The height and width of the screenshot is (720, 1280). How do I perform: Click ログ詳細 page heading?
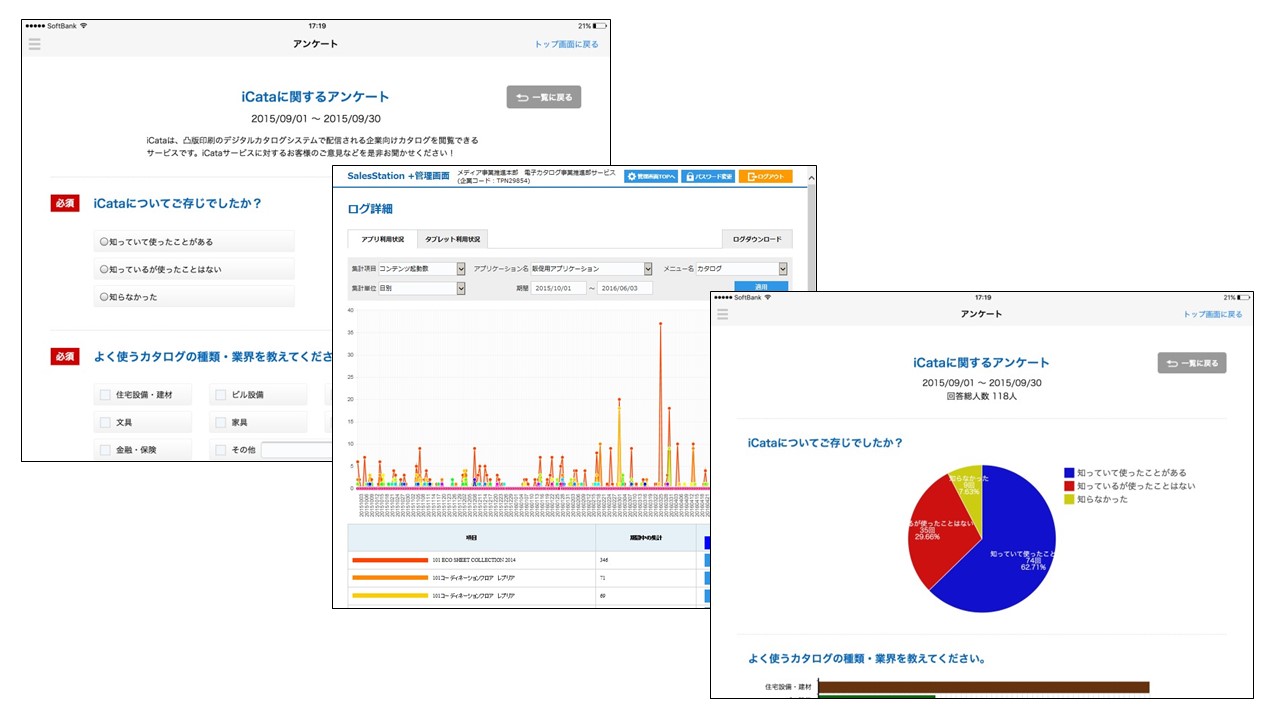pyautogui.click(x=370, y=209)
